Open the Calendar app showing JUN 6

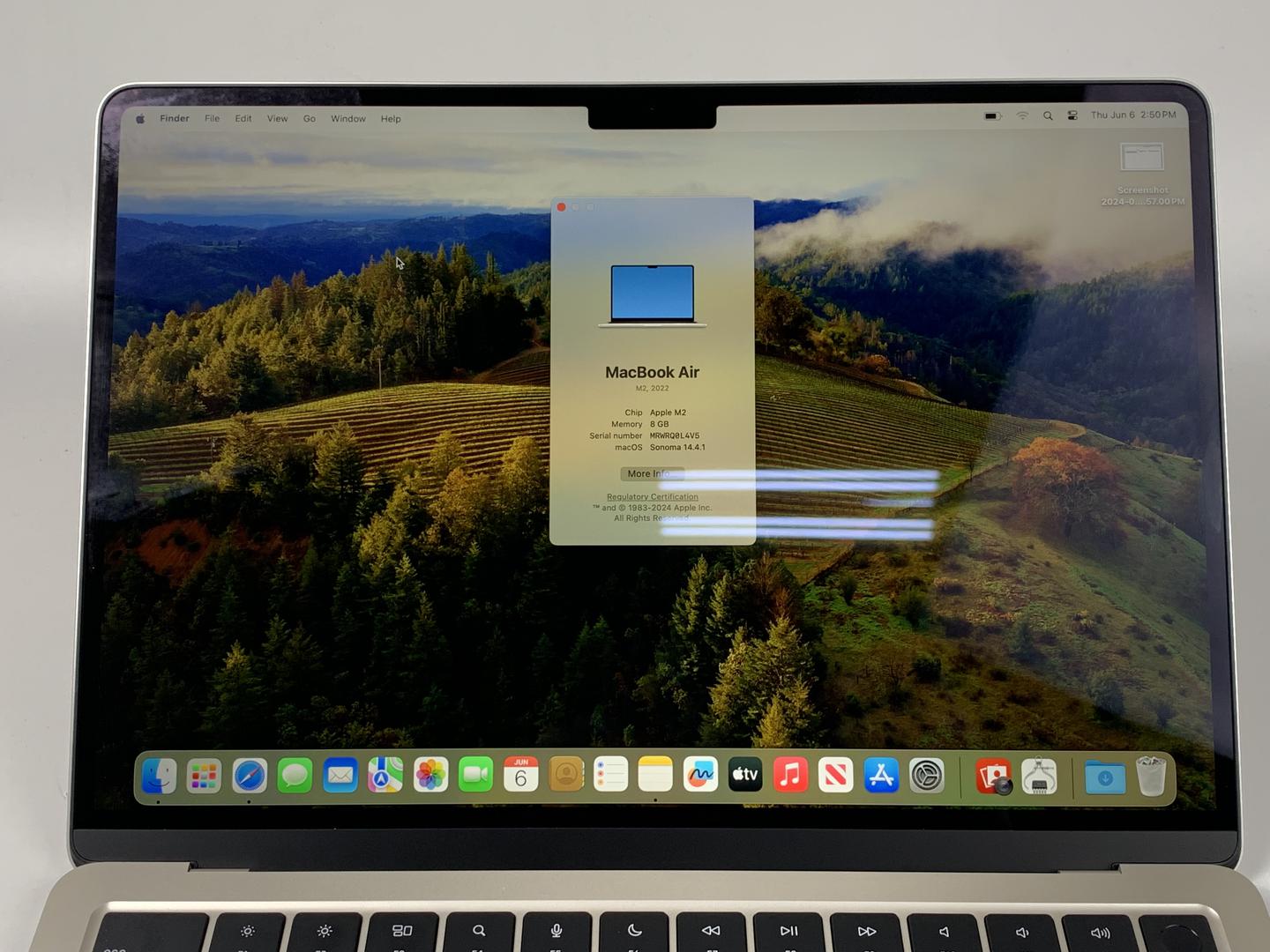[x=521, y=775]
